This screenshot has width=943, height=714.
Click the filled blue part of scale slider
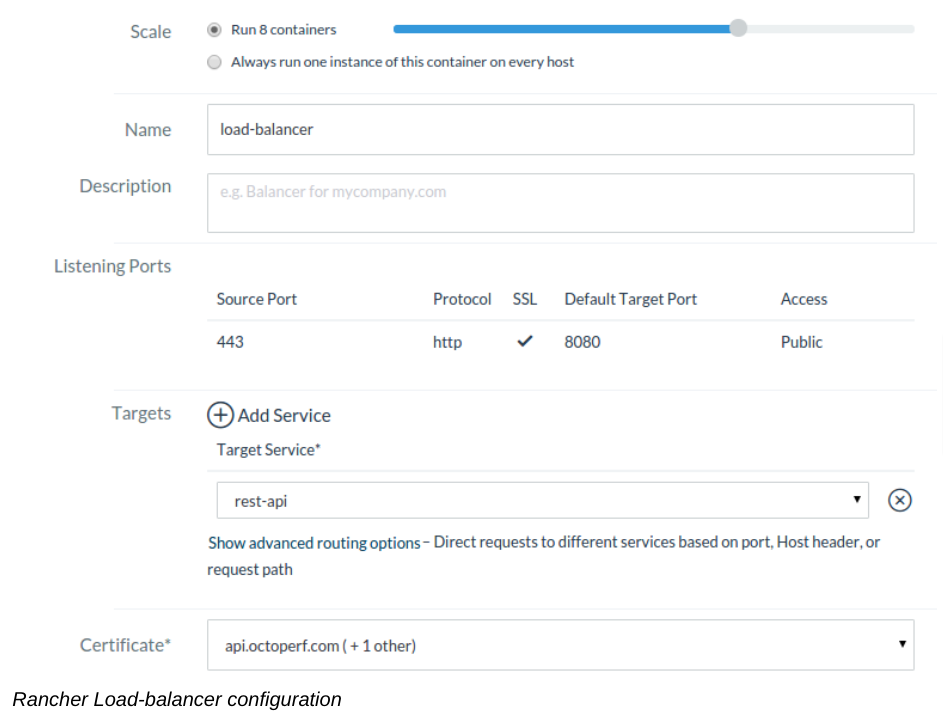(x=560, y=29)
